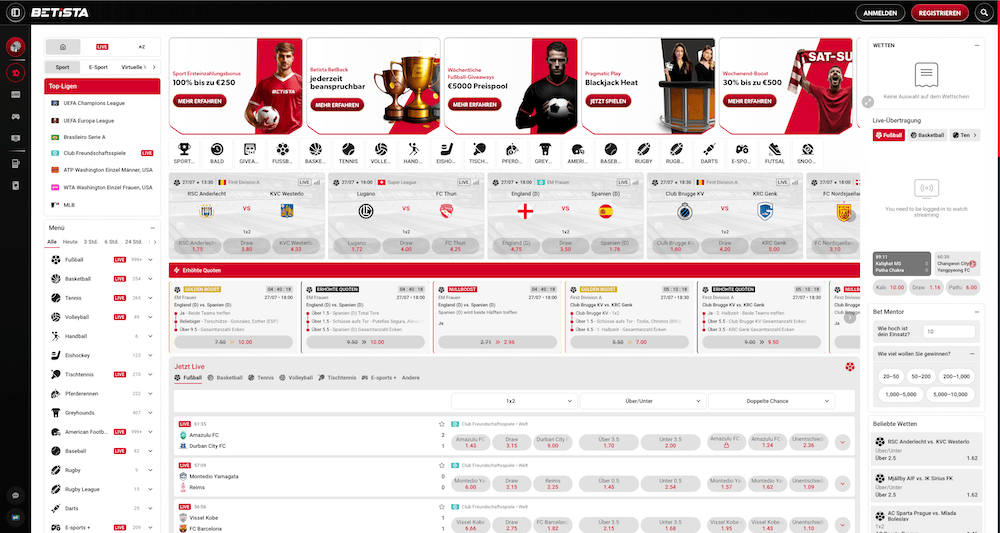Expand more markets for Amazulu FC match
Image resolution: width=1000 pixels, height=533 pixels.
[x=842, y=442]
